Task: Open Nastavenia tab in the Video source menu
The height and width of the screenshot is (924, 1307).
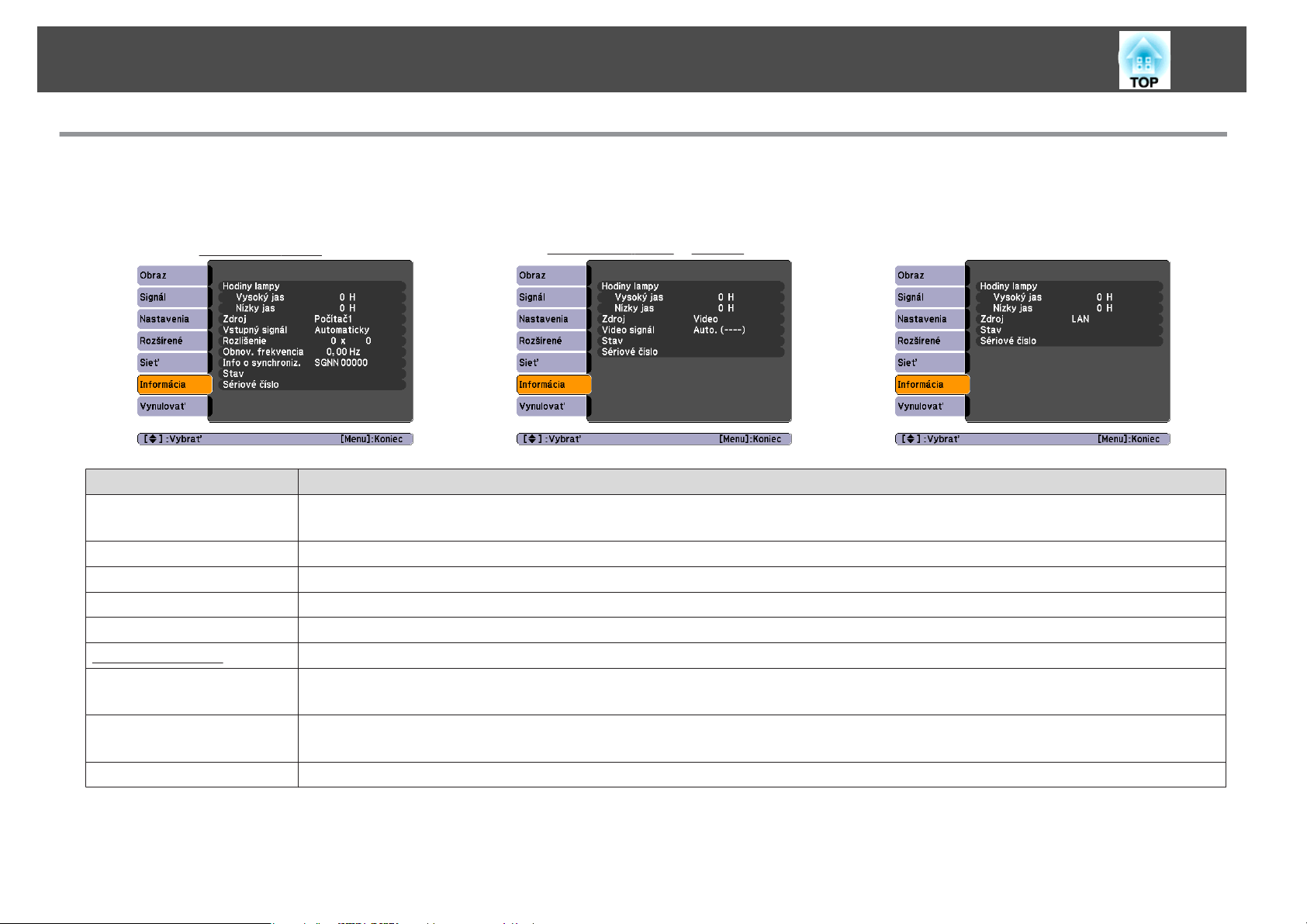Action: (x=552, y=319)
